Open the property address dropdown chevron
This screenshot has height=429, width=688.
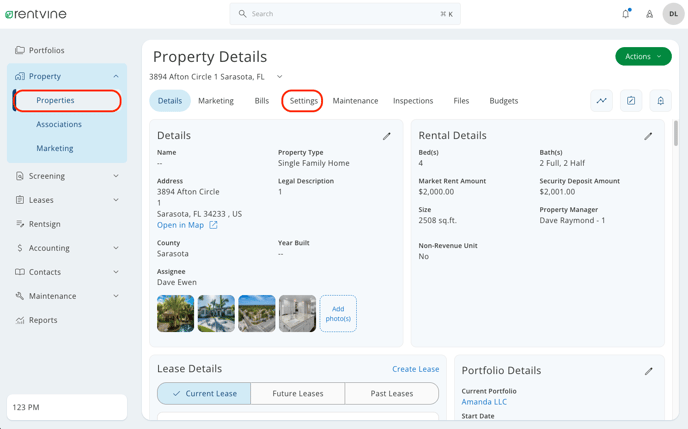coord(280,77)
